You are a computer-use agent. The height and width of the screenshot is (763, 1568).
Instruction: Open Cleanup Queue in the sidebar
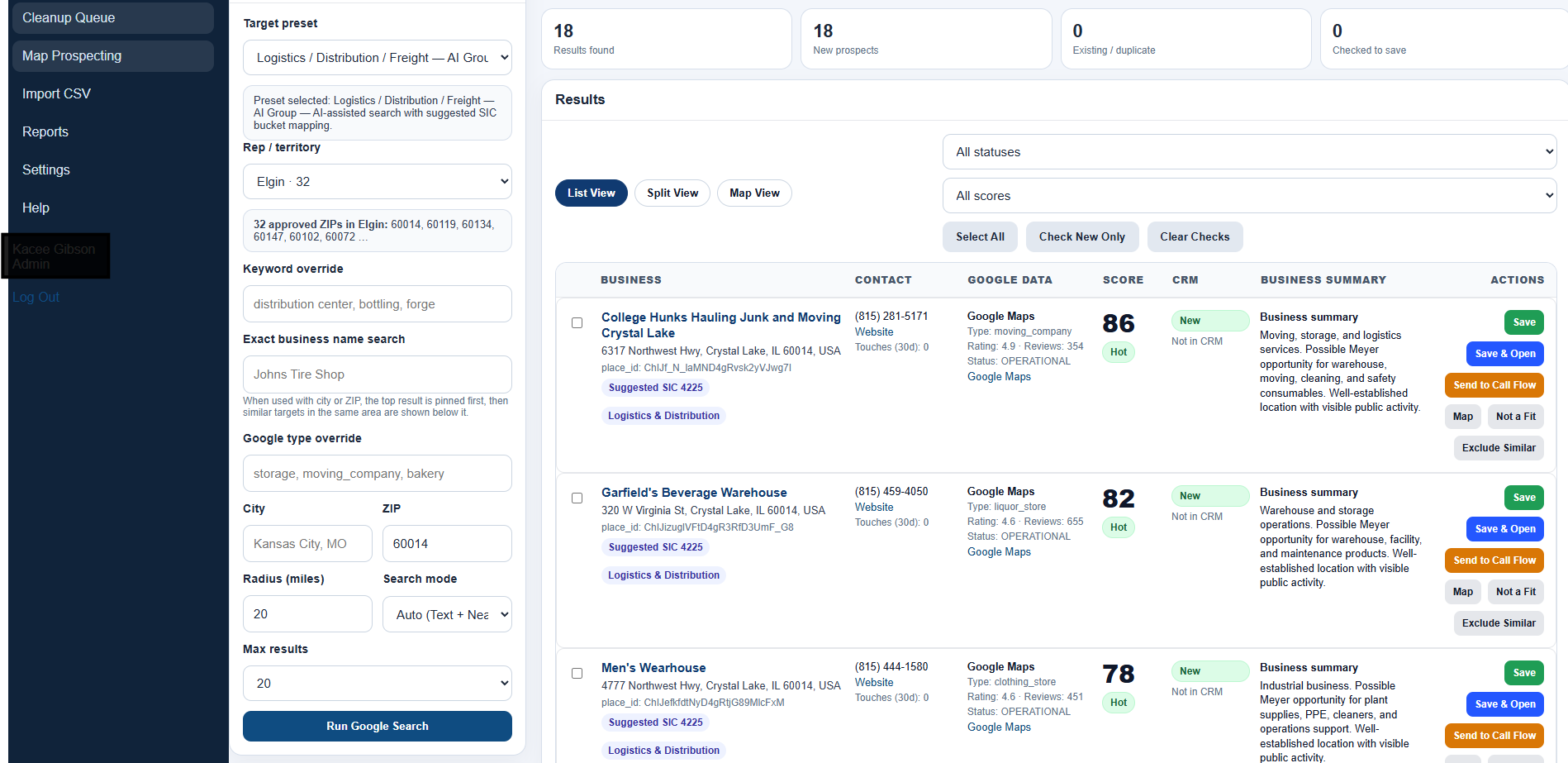(x=112, y=18)
